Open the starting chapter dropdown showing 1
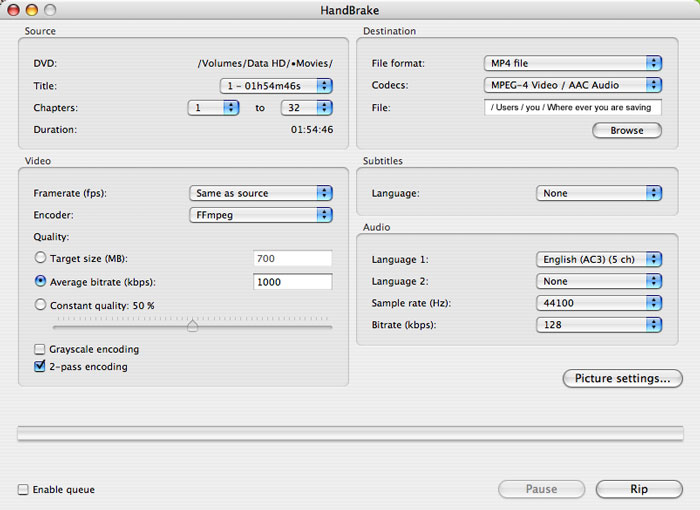700x510 pixels. (213, 108)
